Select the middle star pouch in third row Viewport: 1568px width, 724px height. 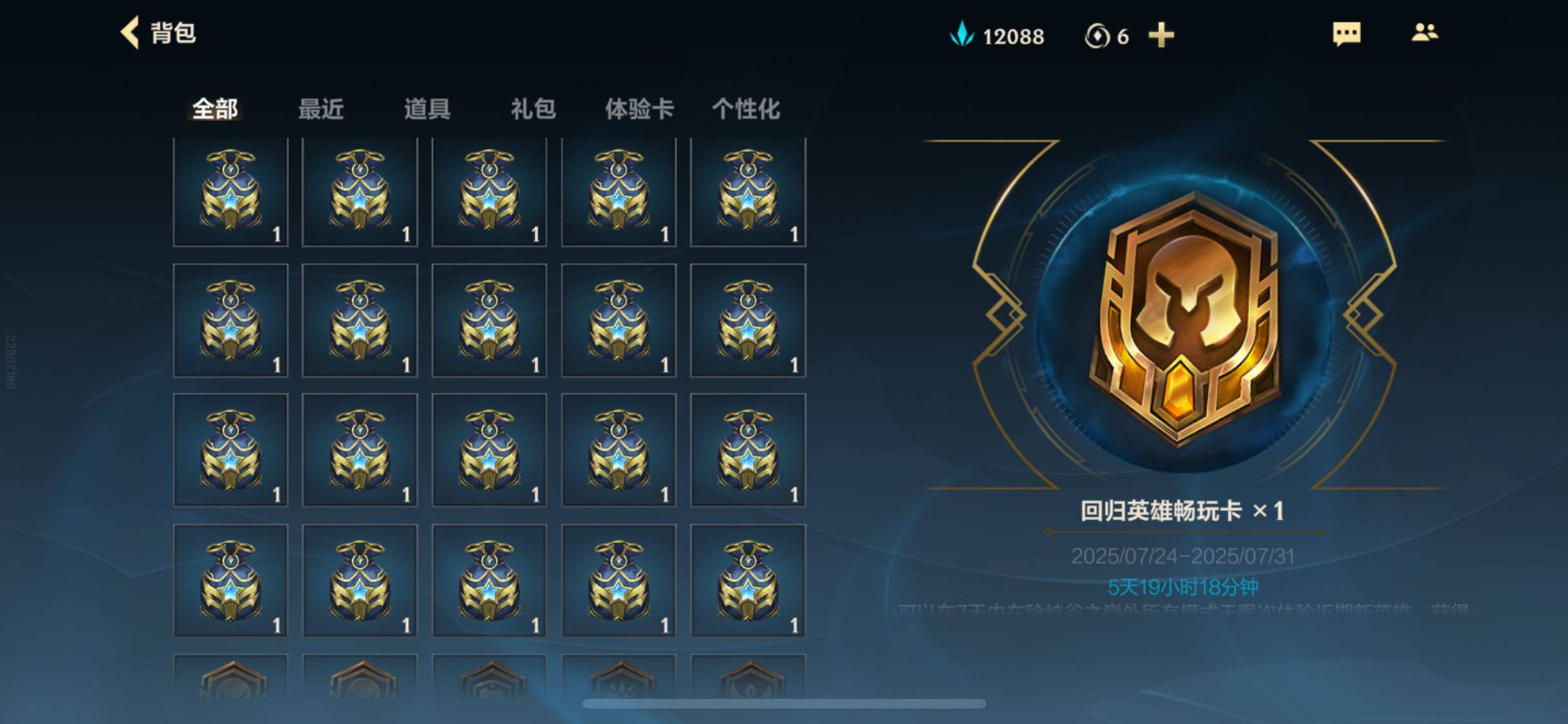point(489,450)
